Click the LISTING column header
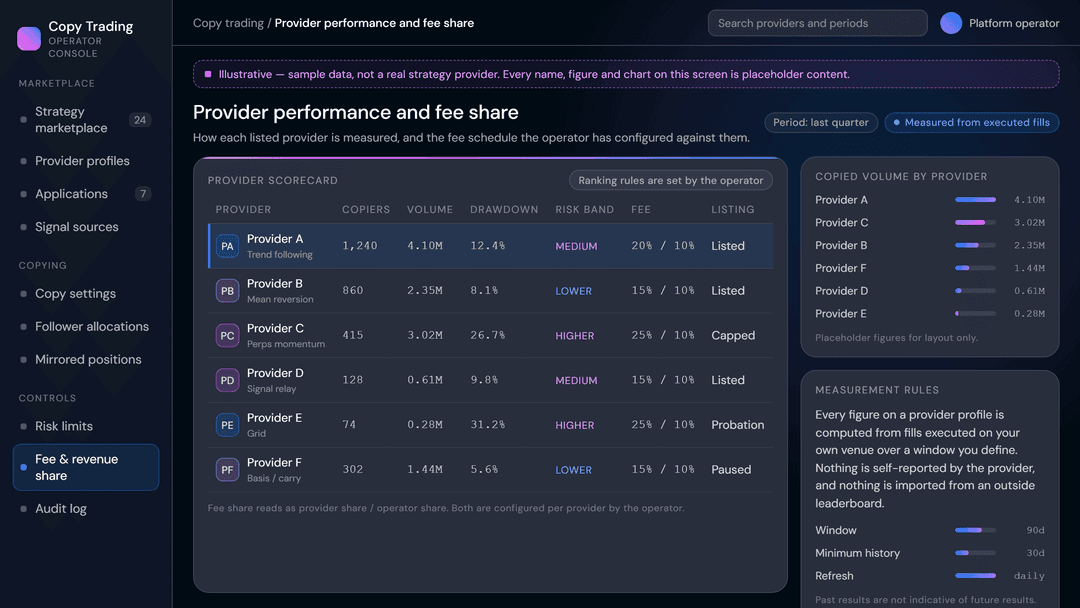This screenshot has width=1080, height=608. point(733,209)
